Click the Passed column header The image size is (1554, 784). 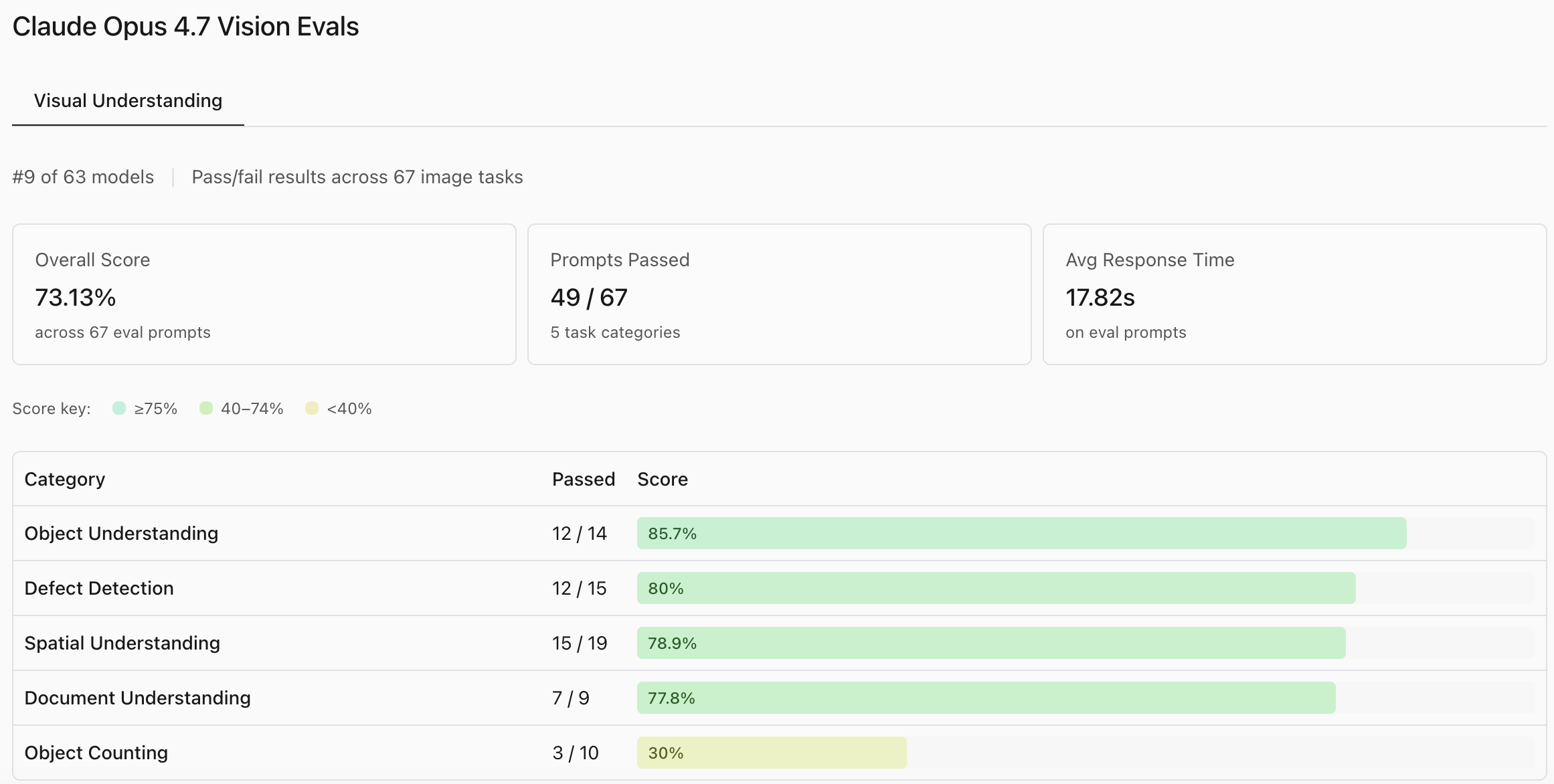coord(584,479)
